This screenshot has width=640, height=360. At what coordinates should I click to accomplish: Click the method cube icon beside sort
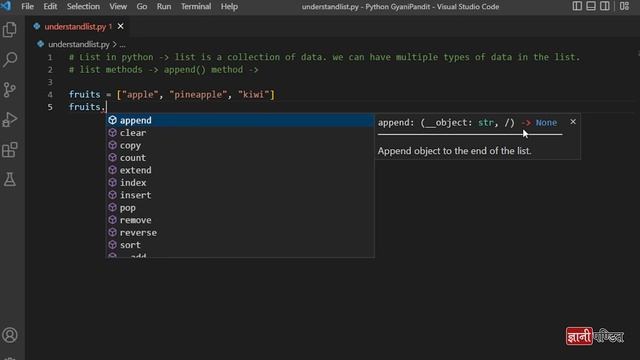point(113,245)
